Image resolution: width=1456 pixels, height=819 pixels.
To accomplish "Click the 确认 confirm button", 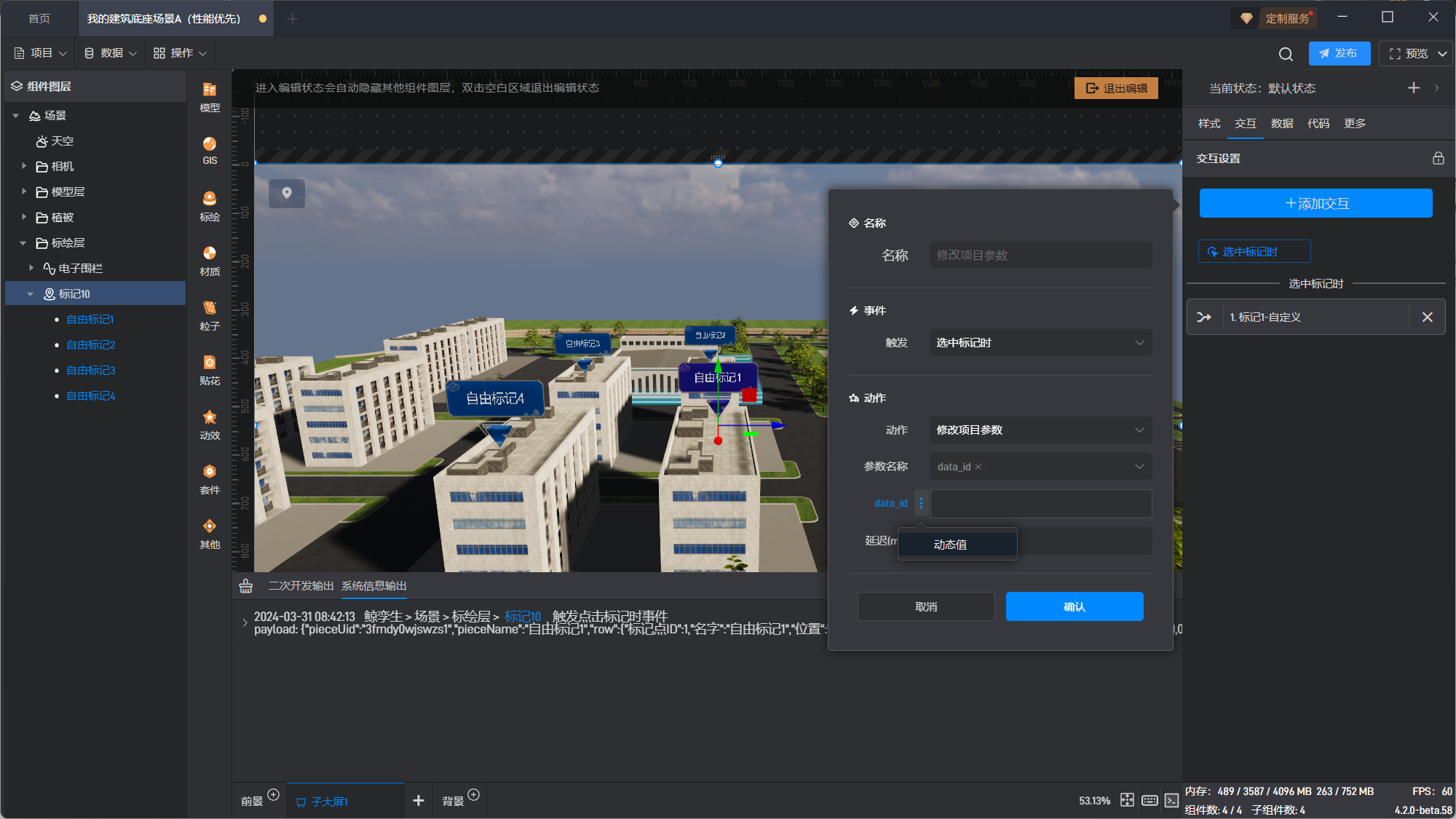I will (1074, 606).
